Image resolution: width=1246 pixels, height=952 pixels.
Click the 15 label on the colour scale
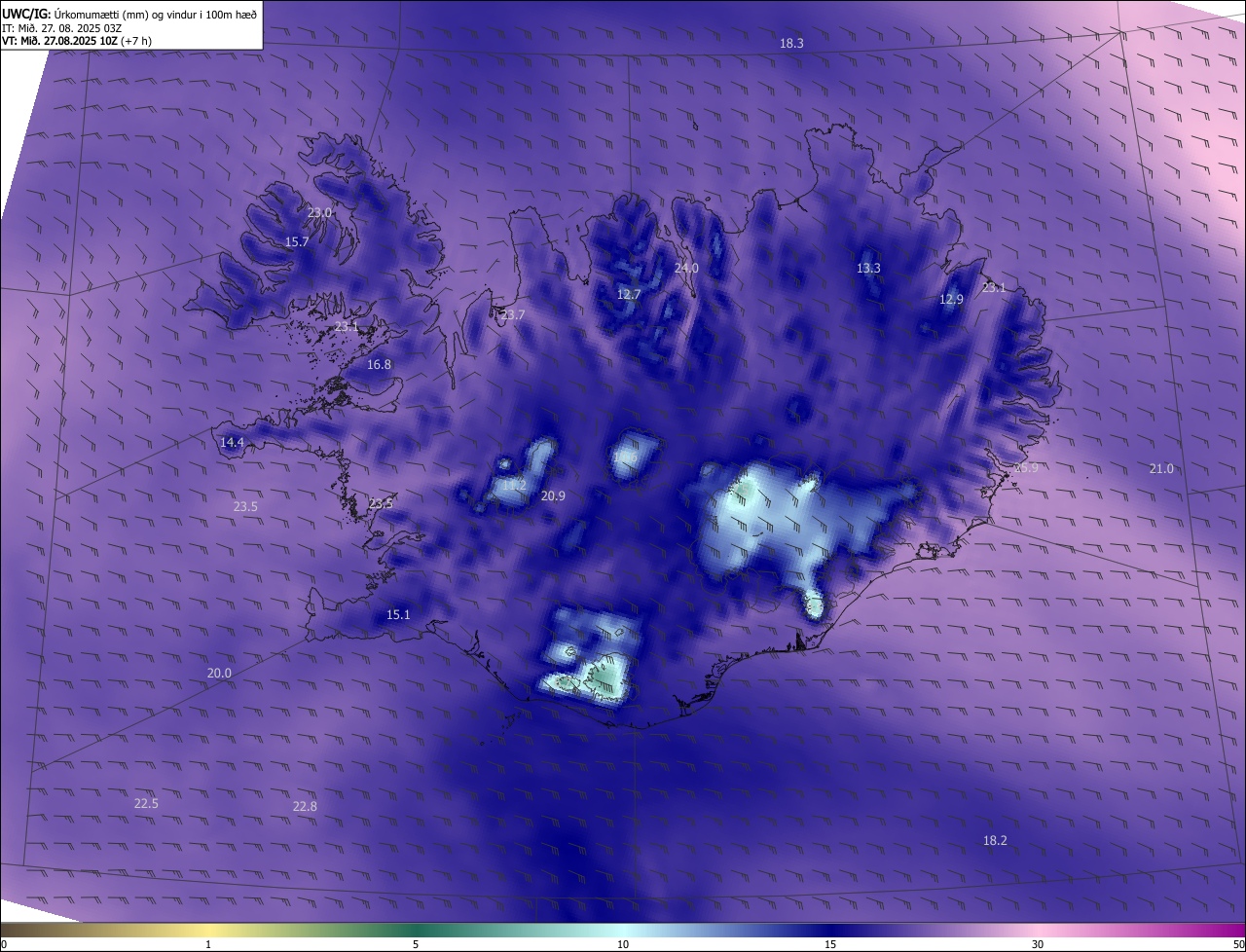[830, 945]
